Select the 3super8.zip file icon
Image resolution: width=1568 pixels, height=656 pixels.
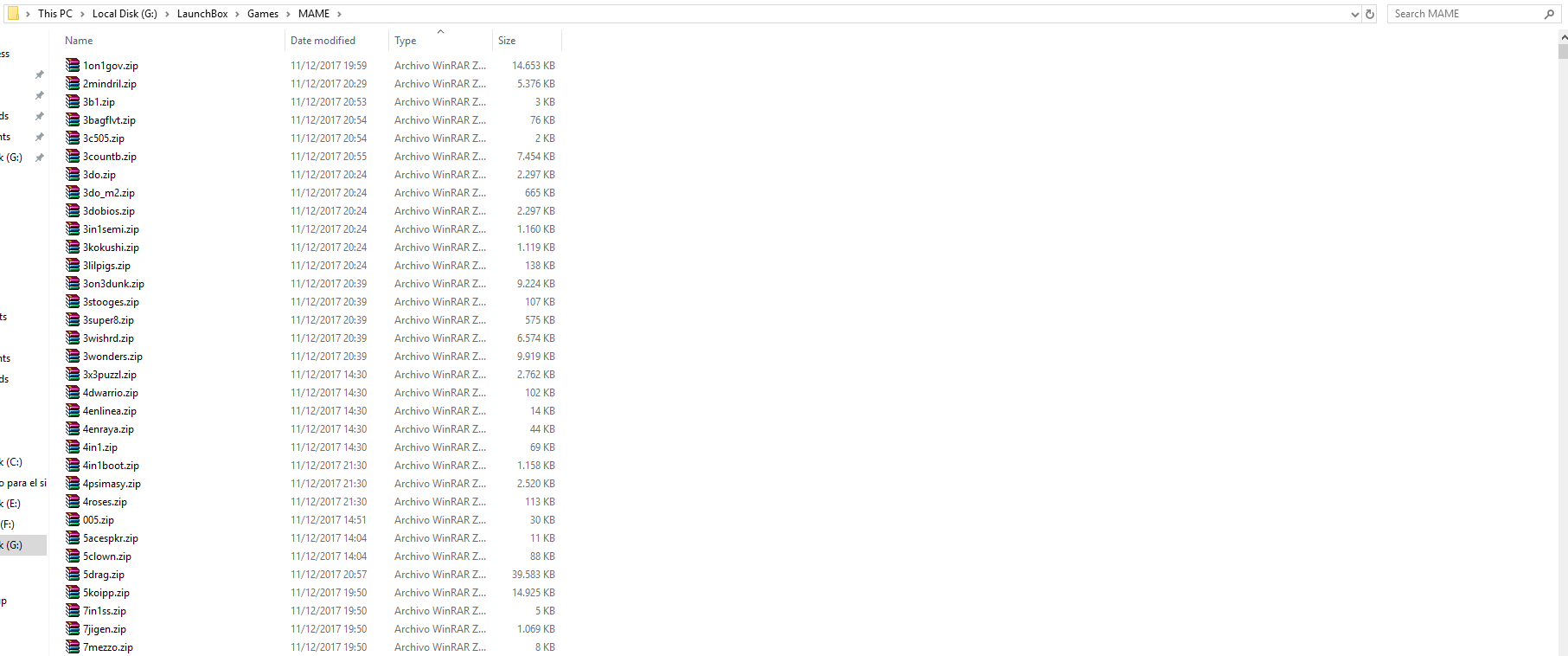73,319
